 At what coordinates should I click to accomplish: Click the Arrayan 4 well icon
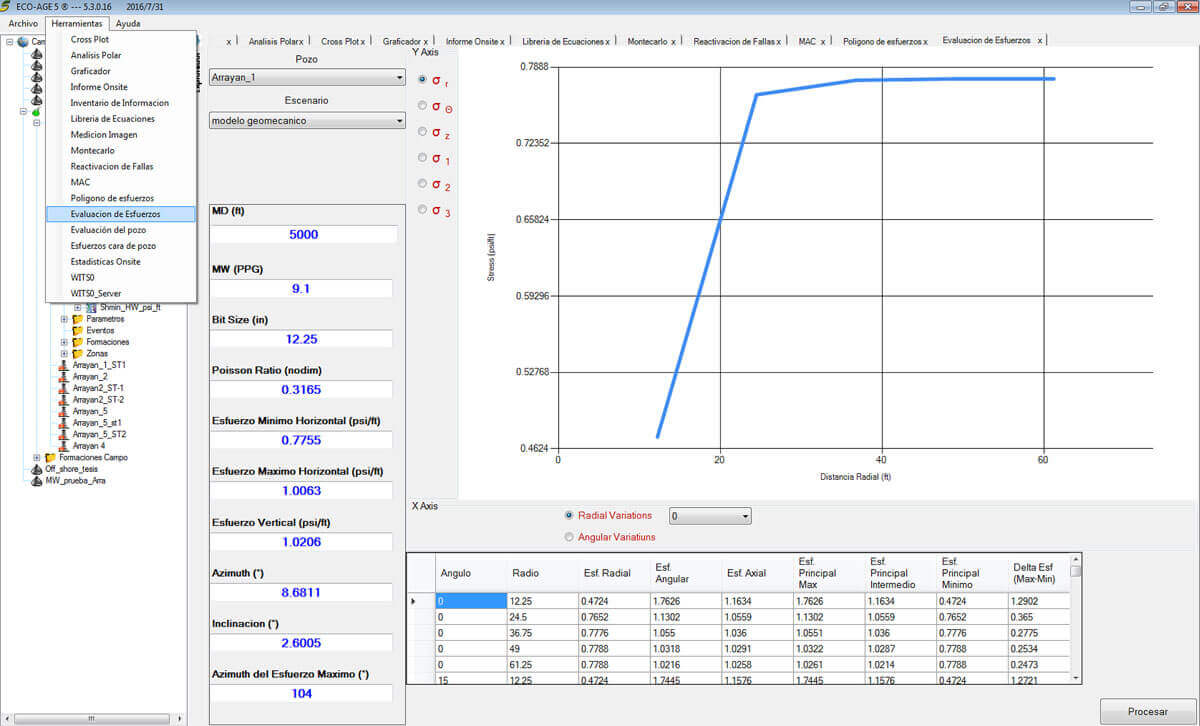[x=64, y=446]
